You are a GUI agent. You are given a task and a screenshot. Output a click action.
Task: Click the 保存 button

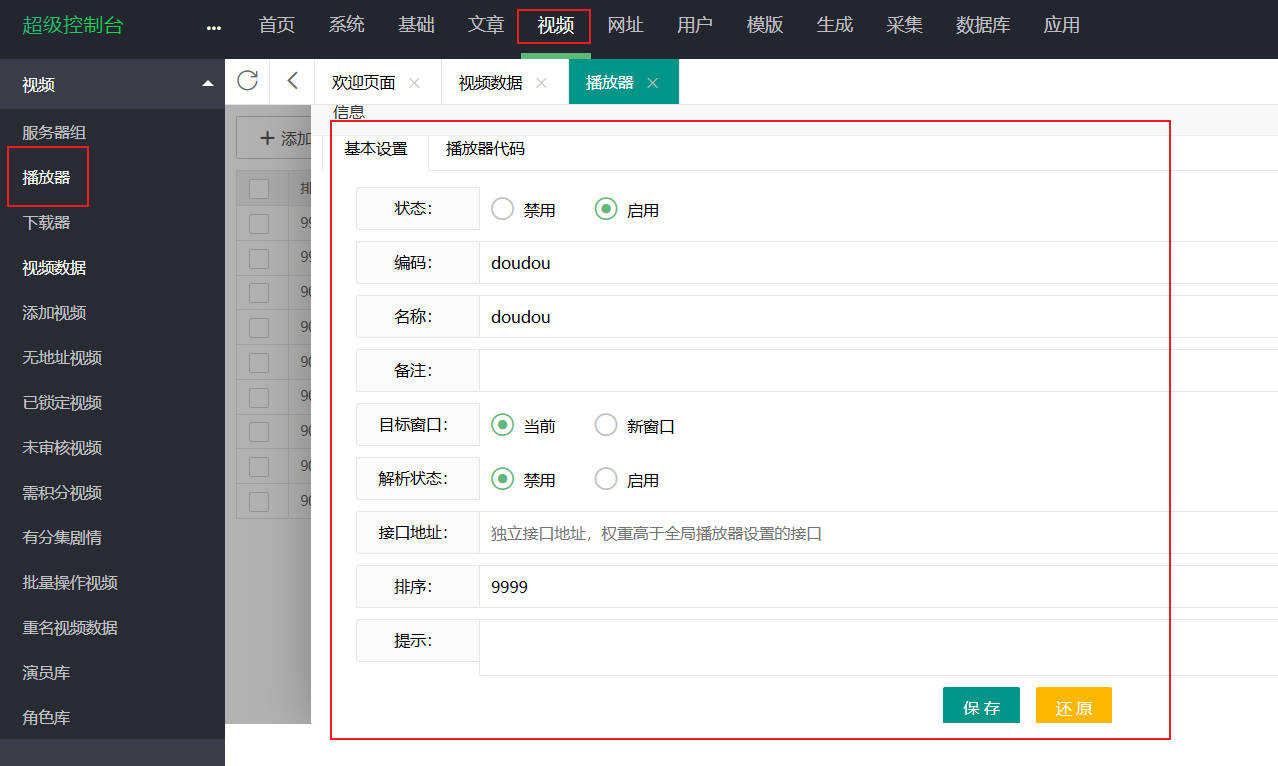980,707
